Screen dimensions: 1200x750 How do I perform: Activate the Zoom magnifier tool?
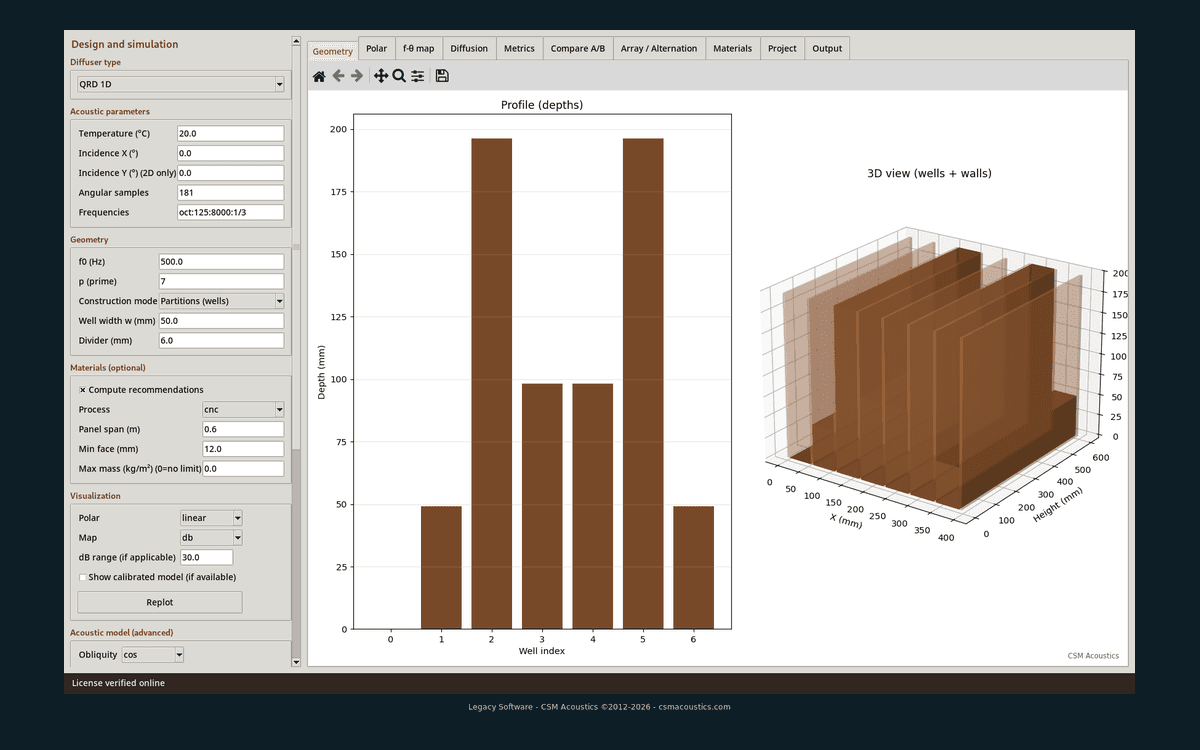point(399,76)
